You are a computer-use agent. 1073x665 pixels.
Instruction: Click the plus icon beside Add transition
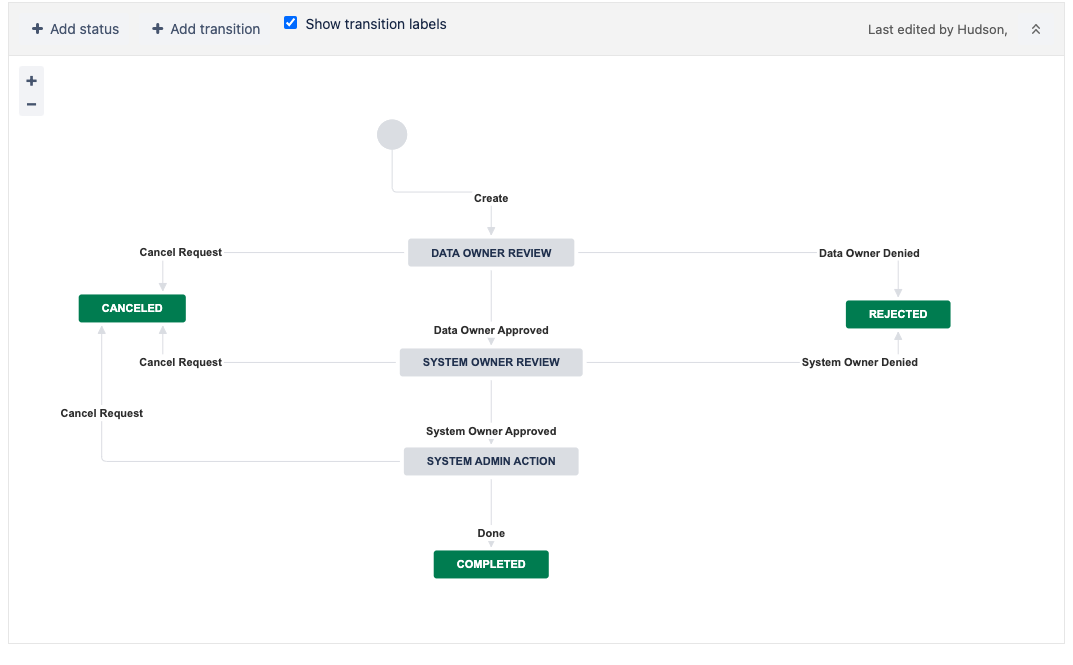[159, 29]
